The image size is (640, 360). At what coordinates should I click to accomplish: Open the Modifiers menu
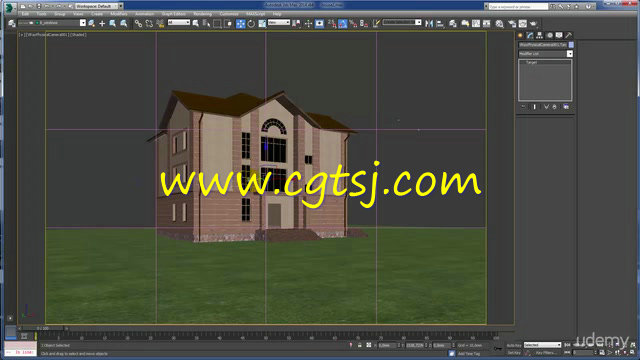click(119, 14)
